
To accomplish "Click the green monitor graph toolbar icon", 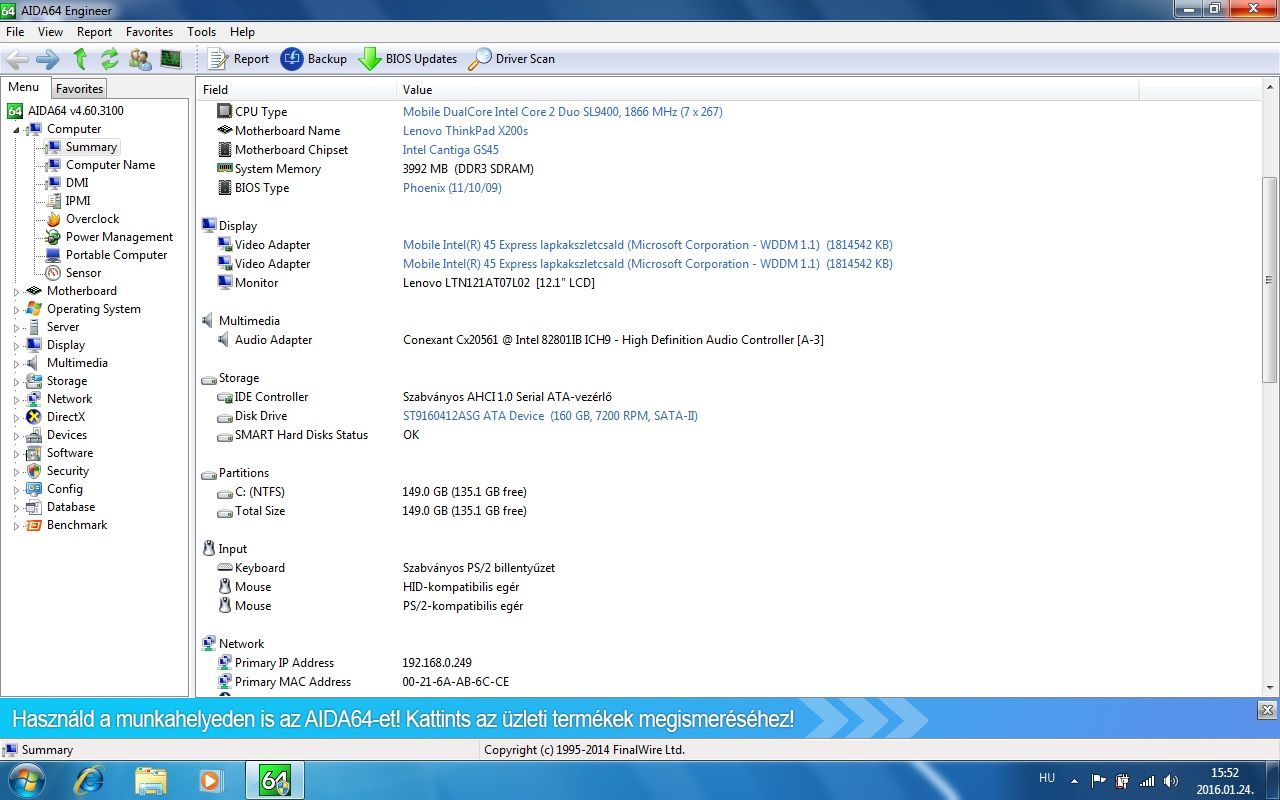I will pyautogui.click(x=171, y=59).
